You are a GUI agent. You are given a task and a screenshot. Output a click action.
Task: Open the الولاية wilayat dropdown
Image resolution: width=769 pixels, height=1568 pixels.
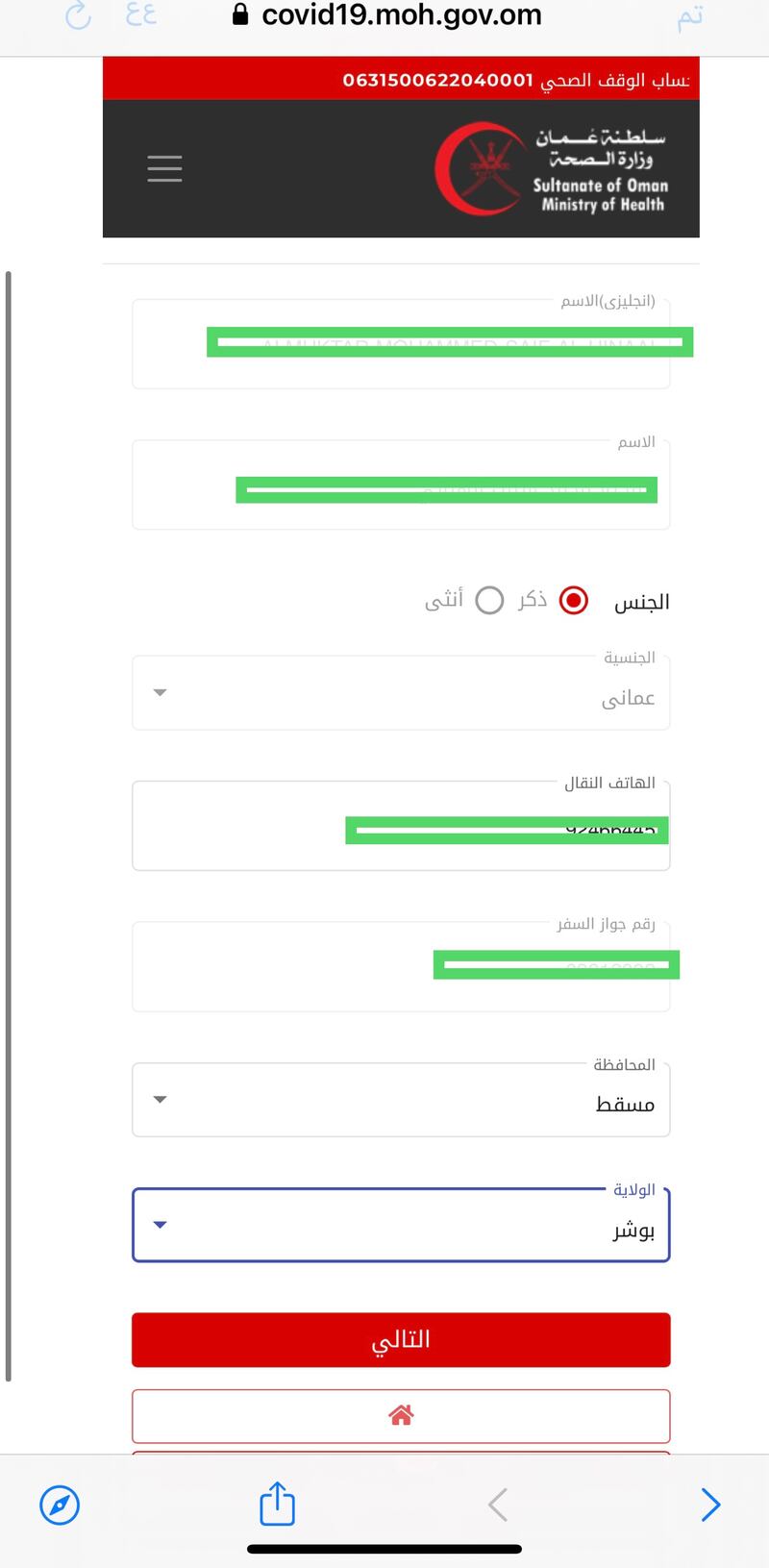point(401,1225)
